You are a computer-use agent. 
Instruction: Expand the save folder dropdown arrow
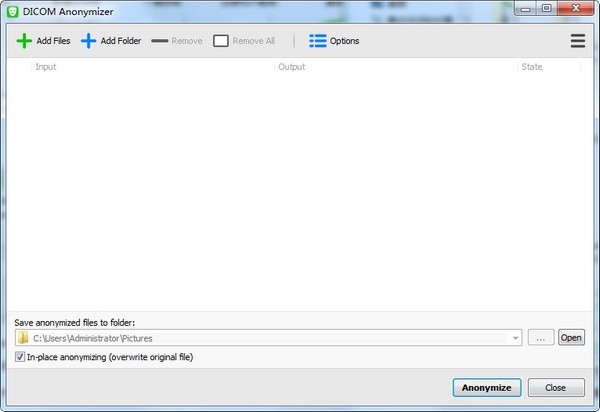click(x=515, y=338)
